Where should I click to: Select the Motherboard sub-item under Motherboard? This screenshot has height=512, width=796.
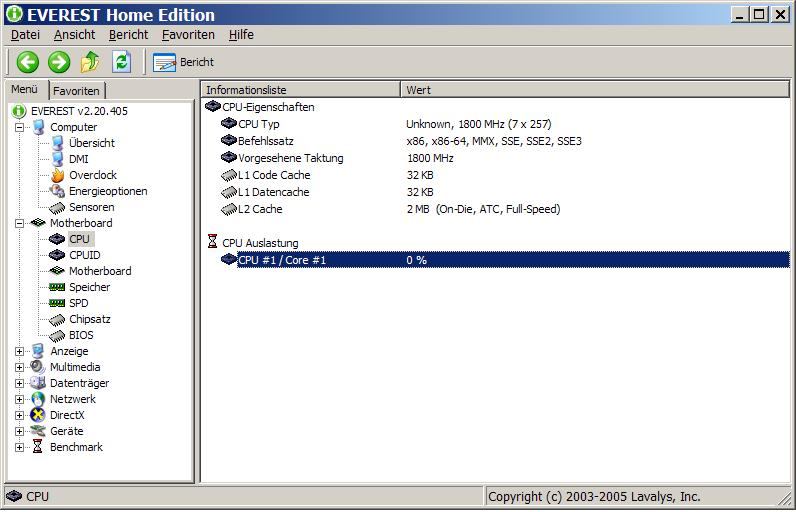[100, 271]
